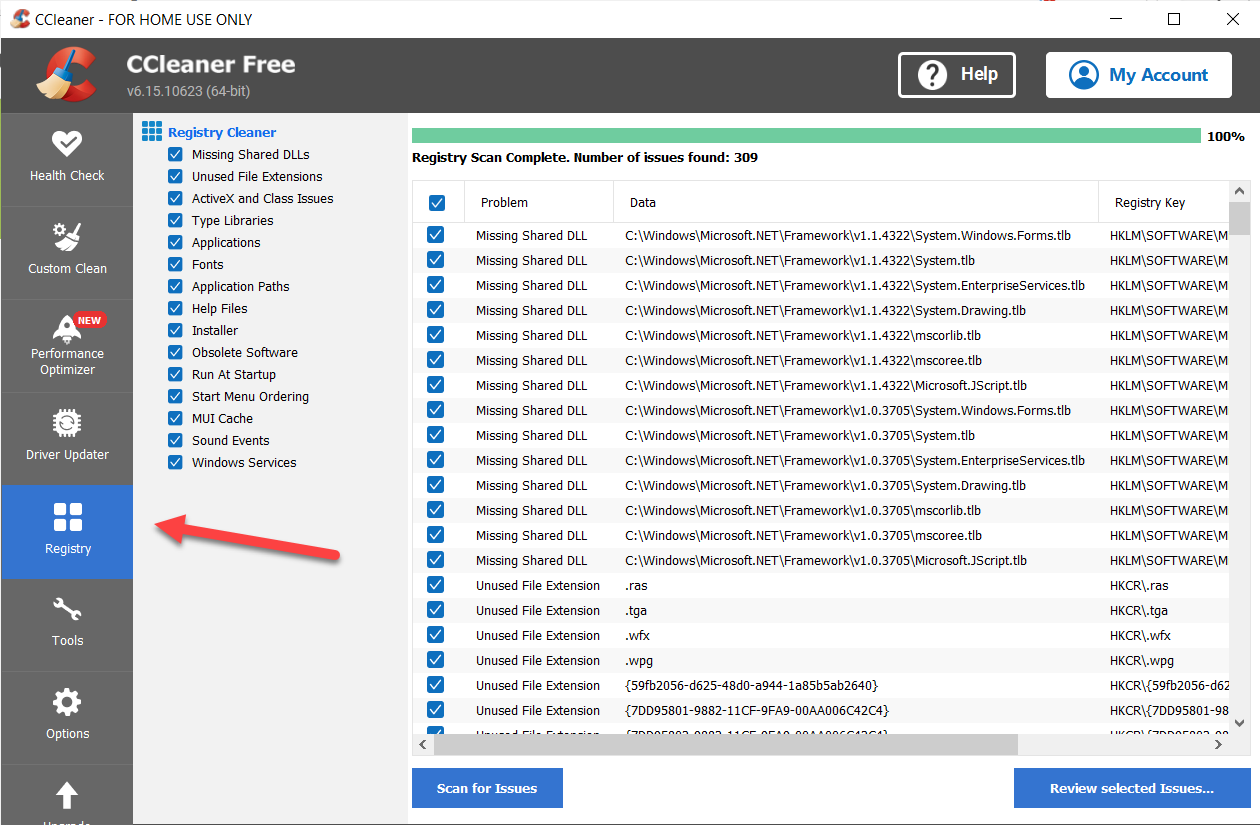Screen dimensions: 1260x825
Task: Uncheck Unused File Extensions option
Action: [x=176, y=176]
